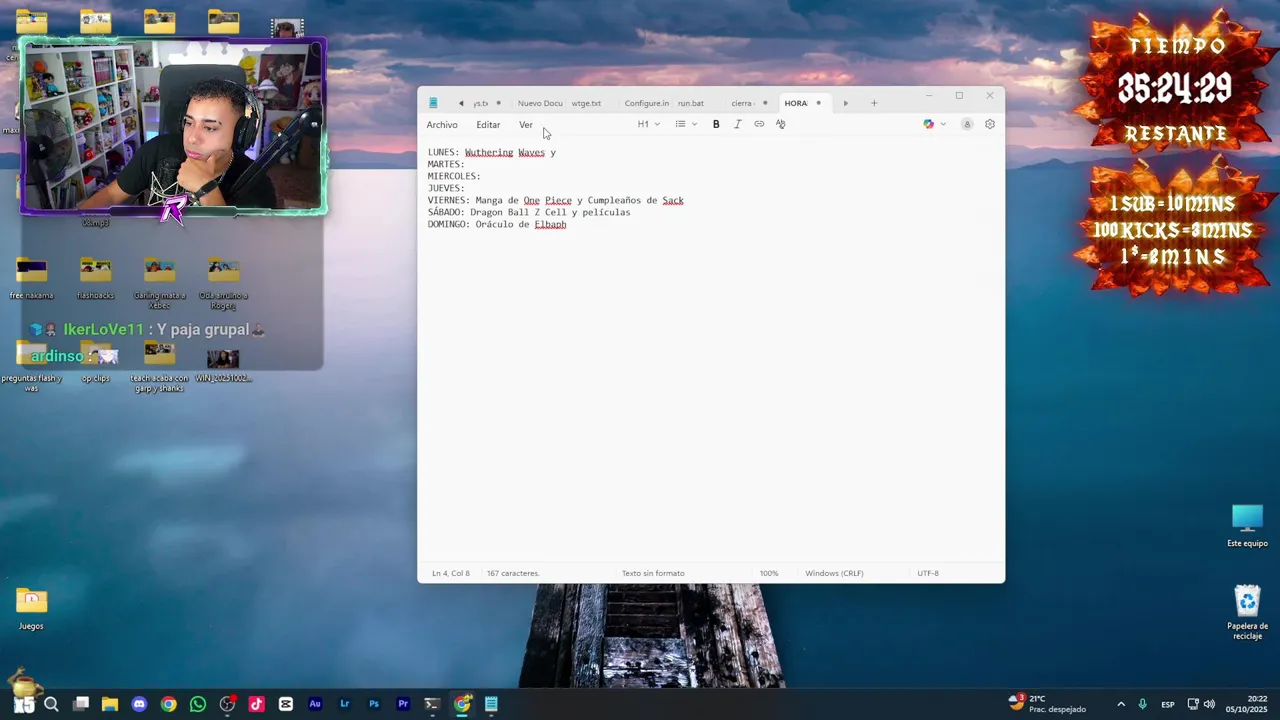
Task: Expand the Copilot dropdown arrow
Action: pos(943,124)
